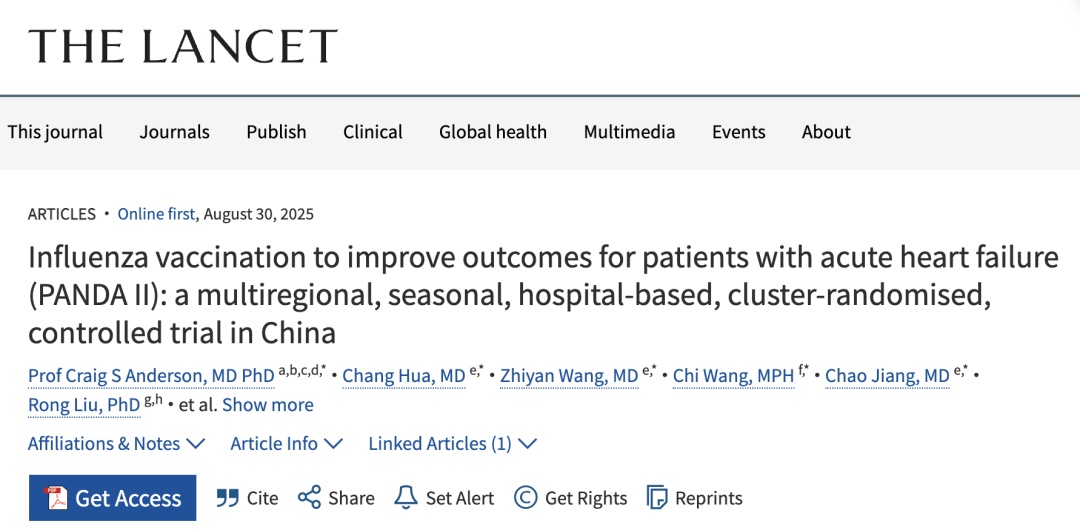Open author Rong Liu, PhD link
The width and height of the screenshot is (1080, 530).
pos(84,405)
